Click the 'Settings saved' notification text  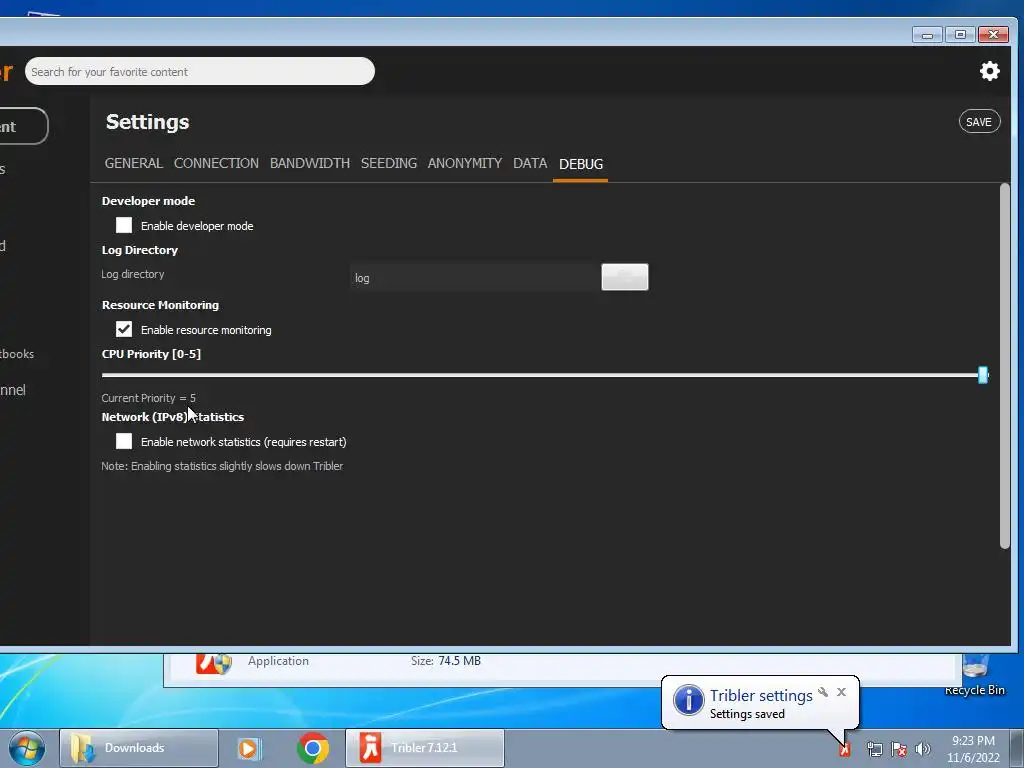[x=747, y=714]
